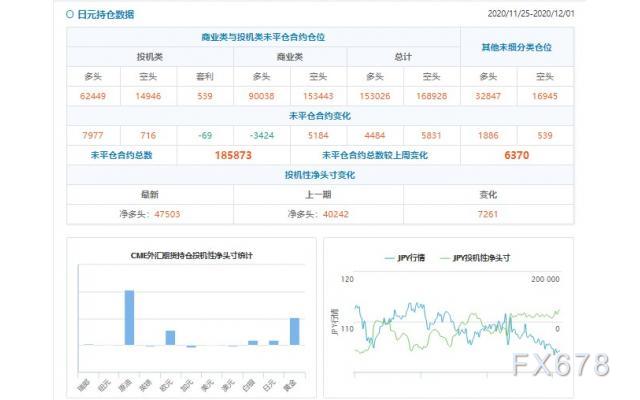
Task: Select the value 153443
Action: [x=318, y=96]
